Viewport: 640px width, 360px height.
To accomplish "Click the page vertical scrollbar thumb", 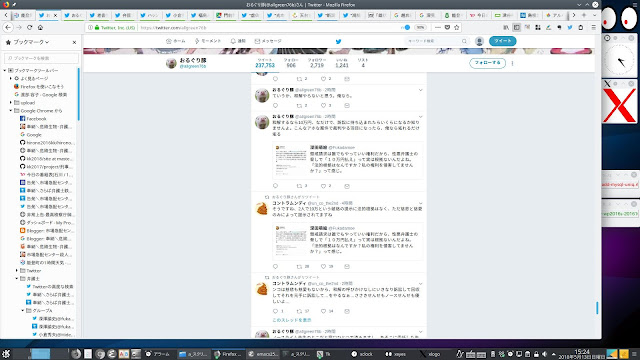I will point(597,308).
